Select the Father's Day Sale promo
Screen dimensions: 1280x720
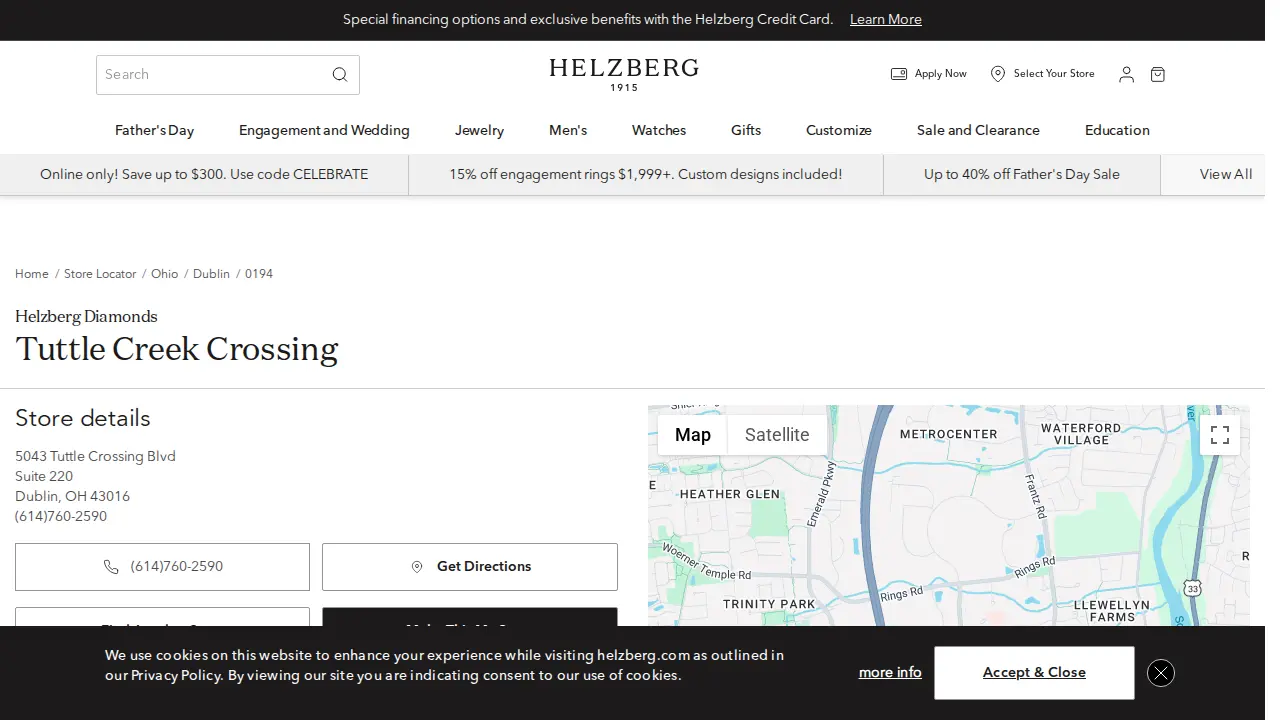(x=1022, y=174)
